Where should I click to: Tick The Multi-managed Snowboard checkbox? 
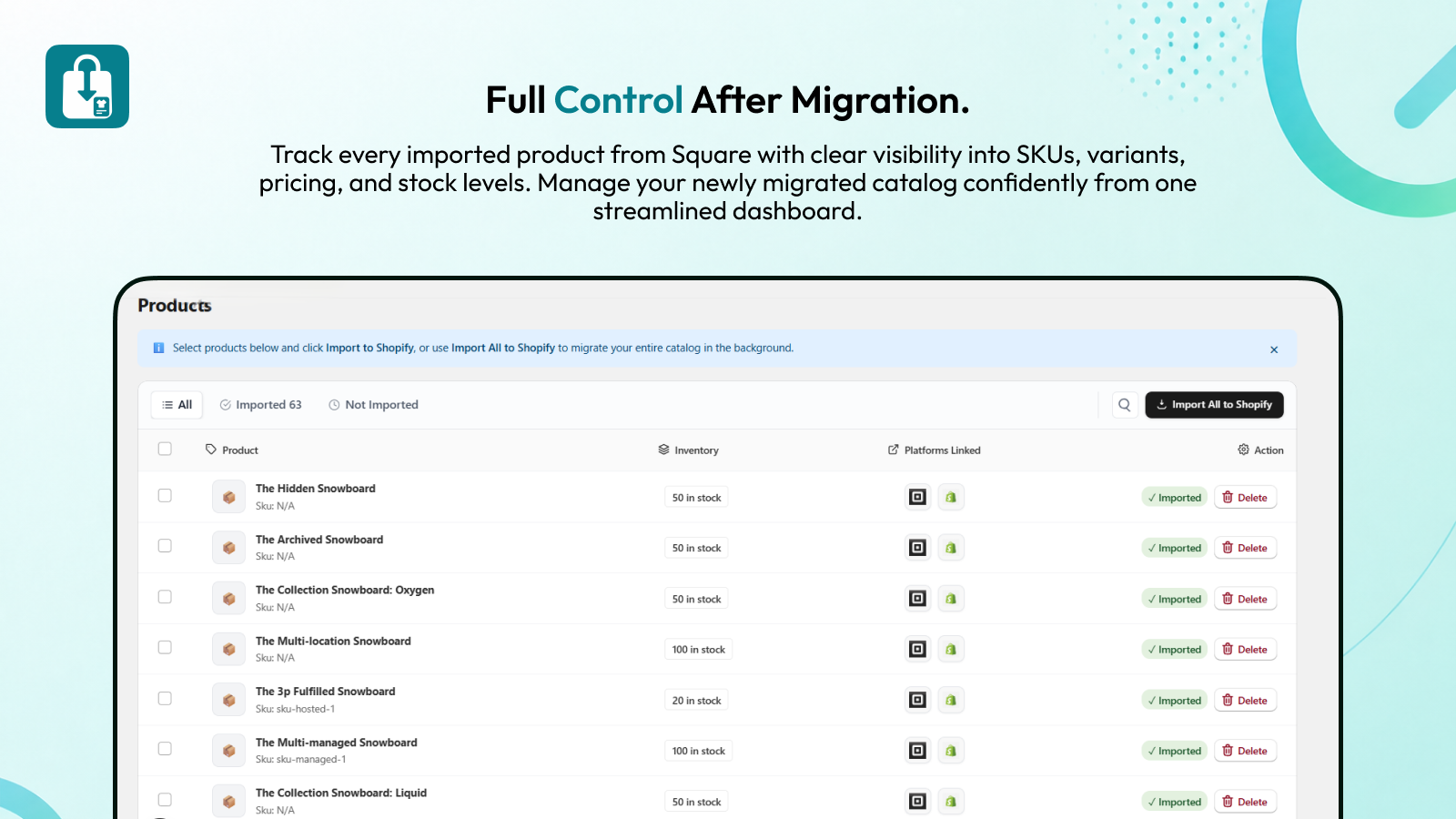pos(165,749)
